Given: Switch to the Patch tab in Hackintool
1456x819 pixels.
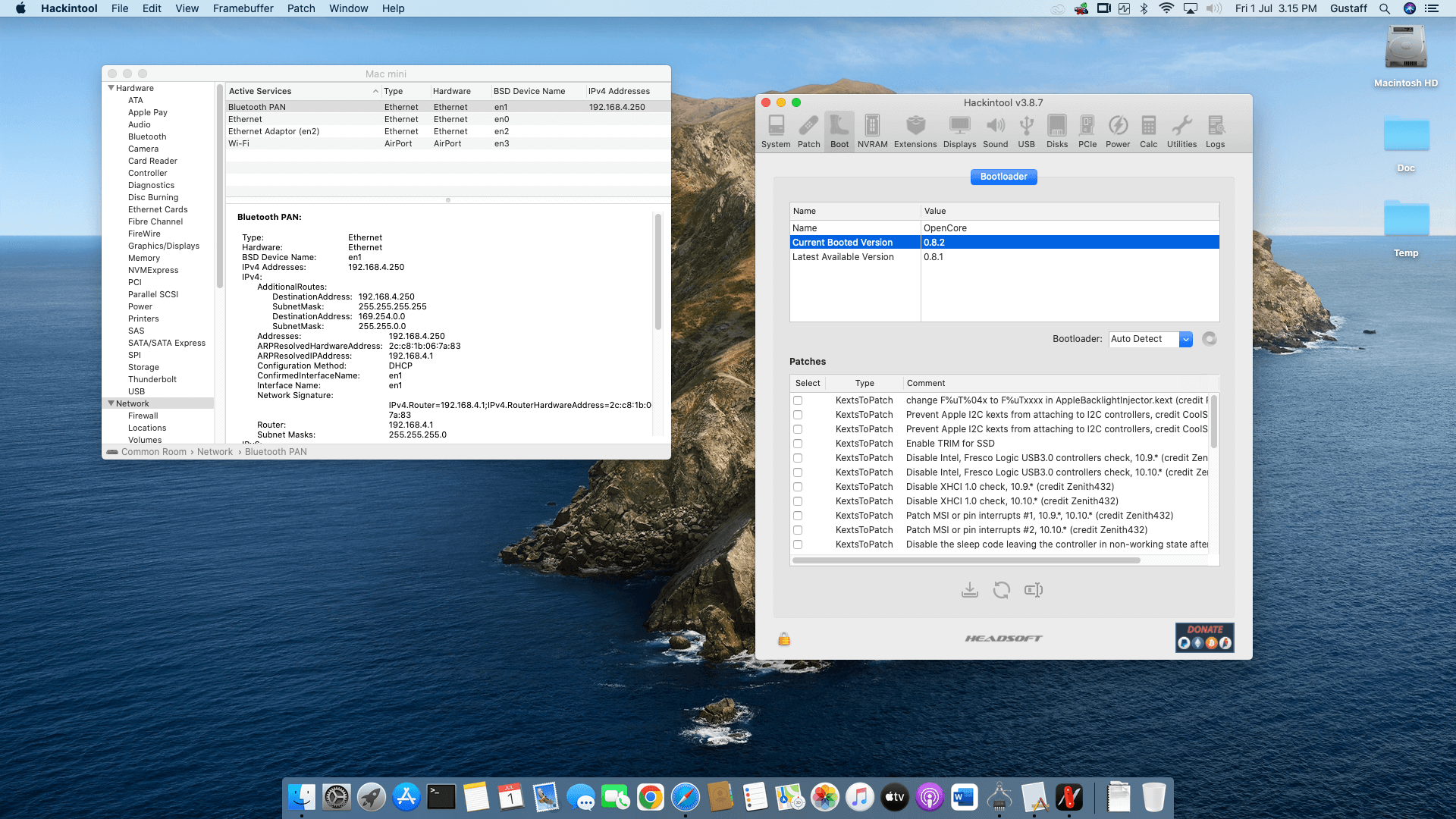Looking at the screenshot, I should pyautogui.click(x=808, y=130).
